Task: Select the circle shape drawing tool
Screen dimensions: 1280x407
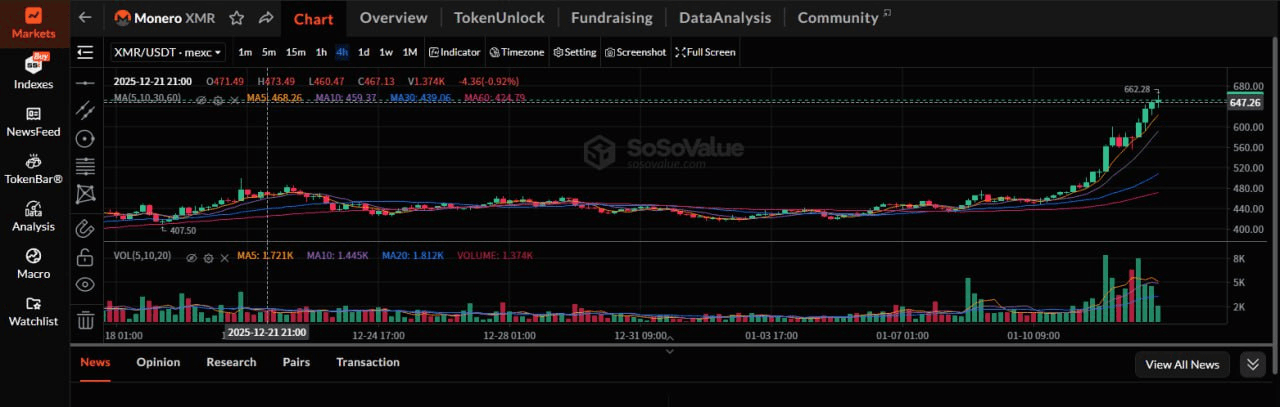Action: 85,138
